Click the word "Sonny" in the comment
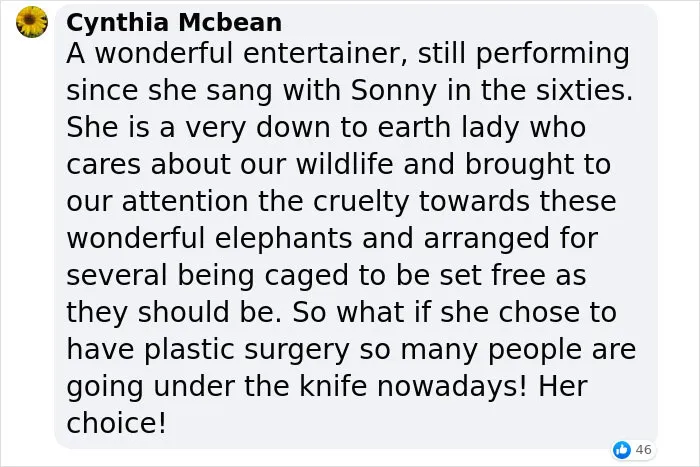The height and width of the screenshot is (467, 700). [393, 91]
